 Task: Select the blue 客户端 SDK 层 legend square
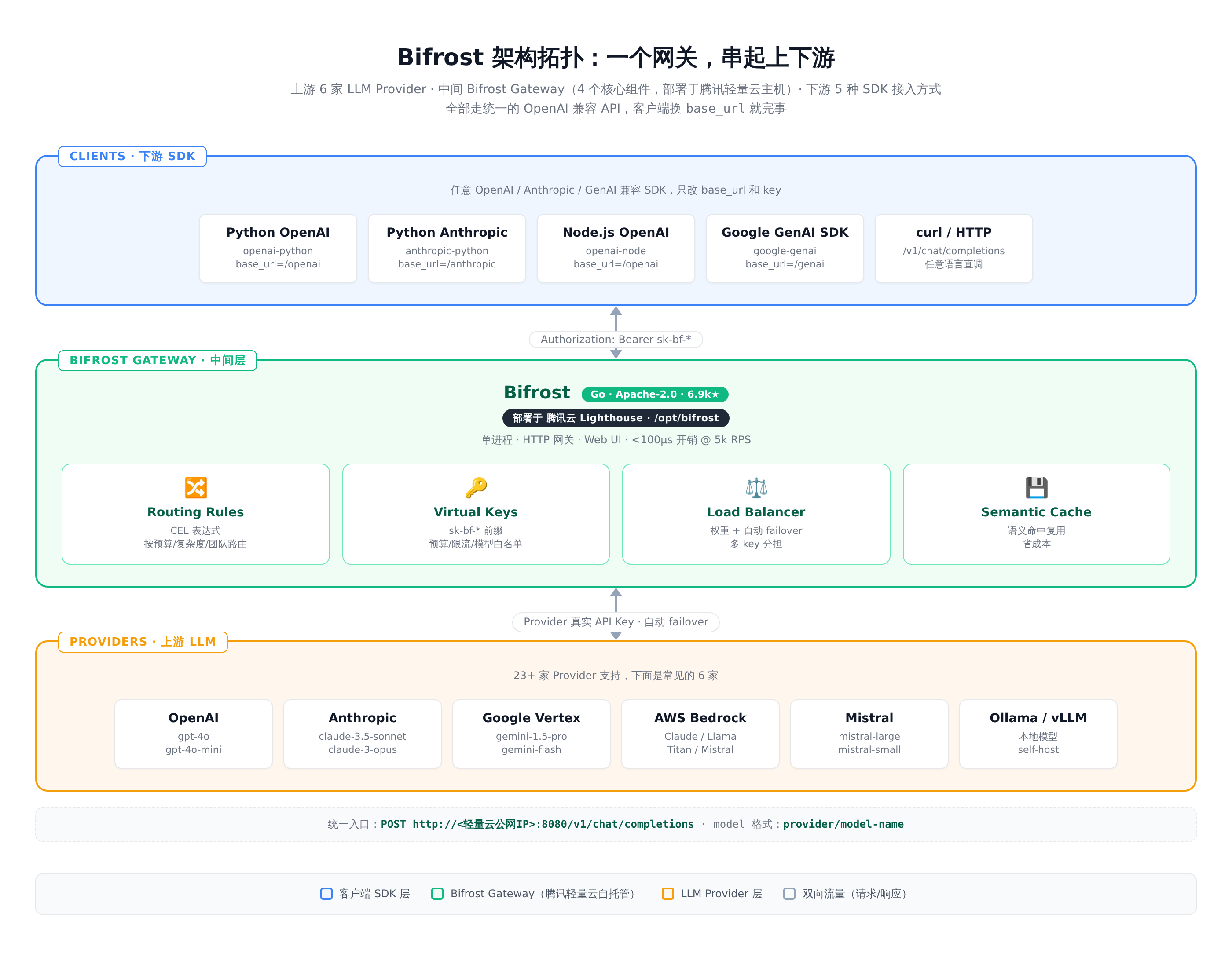326,894
